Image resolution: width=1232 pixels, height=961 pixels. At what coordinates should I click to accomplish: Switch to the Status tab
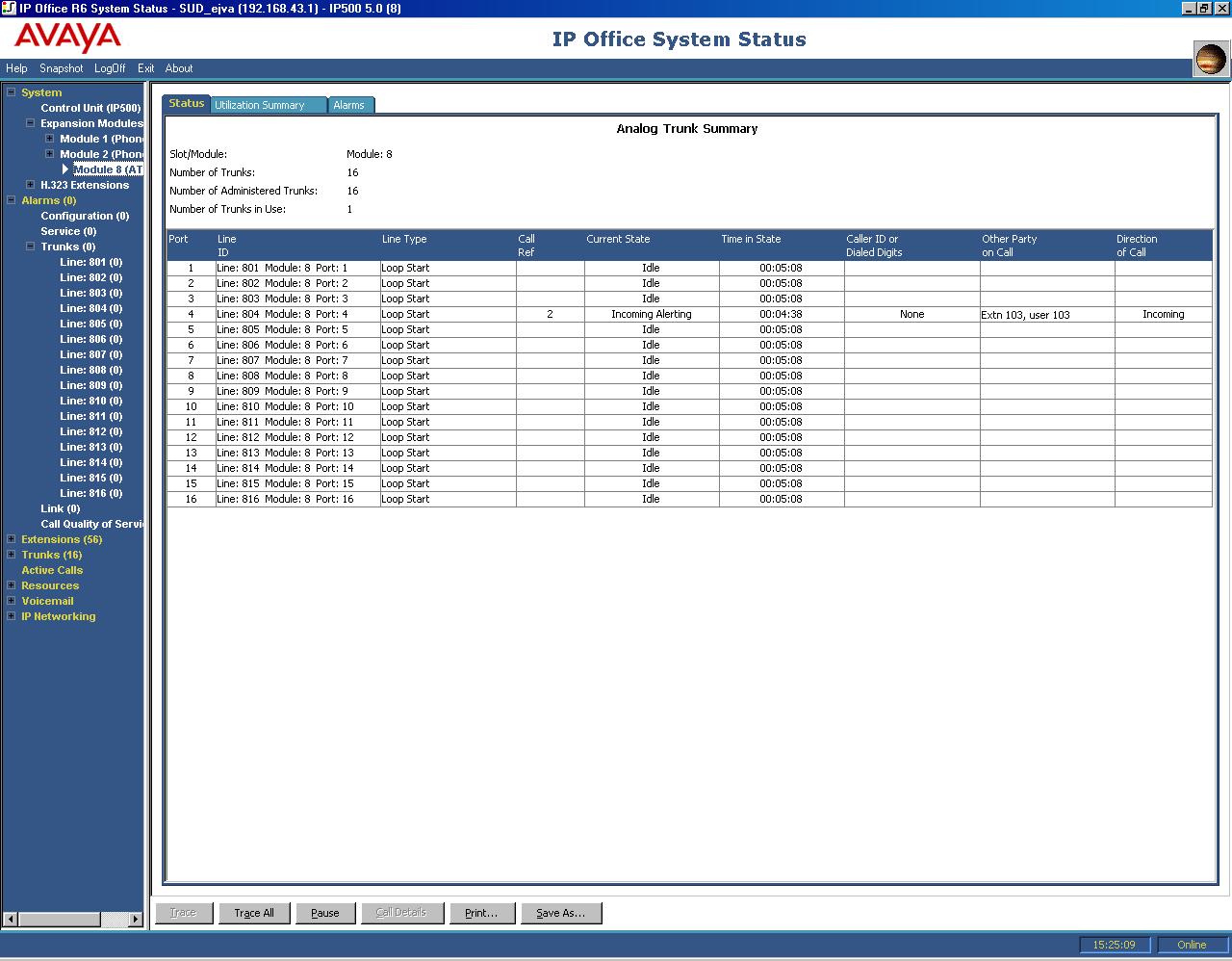(187, 103)
